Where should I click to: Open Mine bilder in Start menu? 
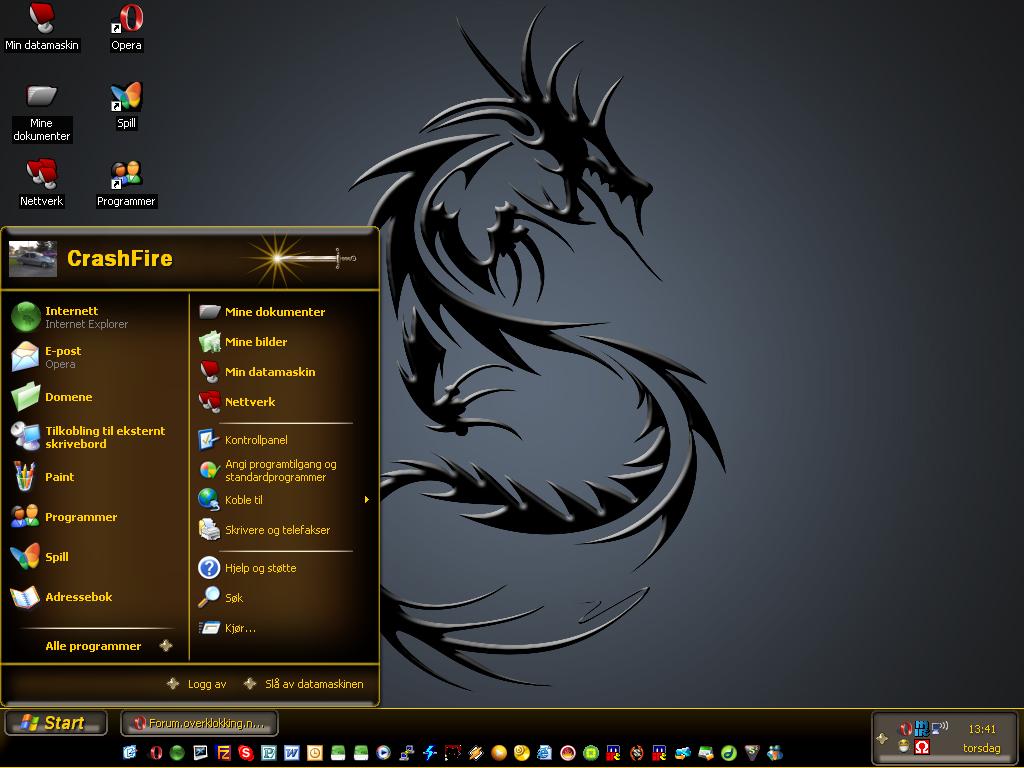pos(284,342)
